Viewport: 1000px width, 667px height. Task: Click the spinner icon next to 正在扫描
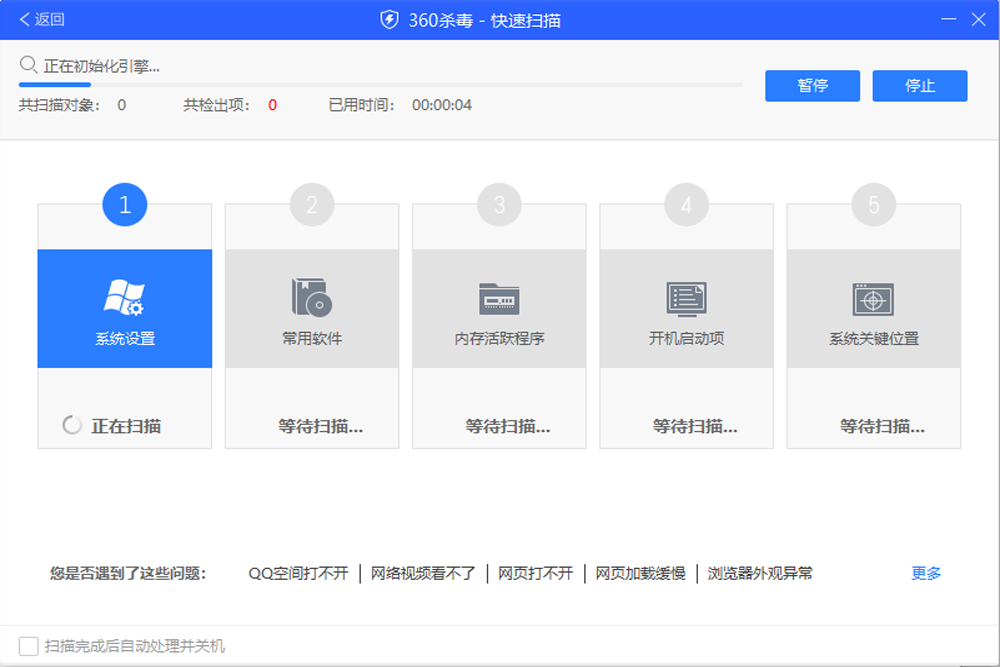pyautogui.click(x=72, y=425)
